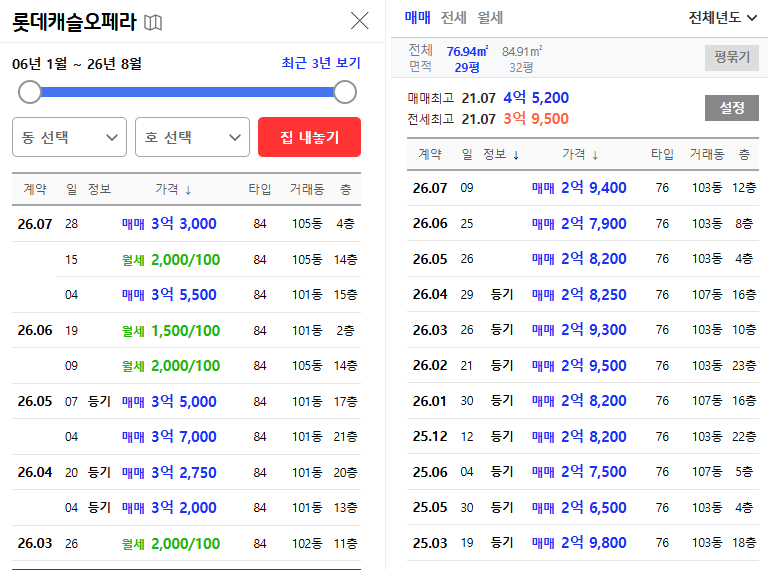
Task: Click the 타입 header in the right table
Action: [662, 155]
